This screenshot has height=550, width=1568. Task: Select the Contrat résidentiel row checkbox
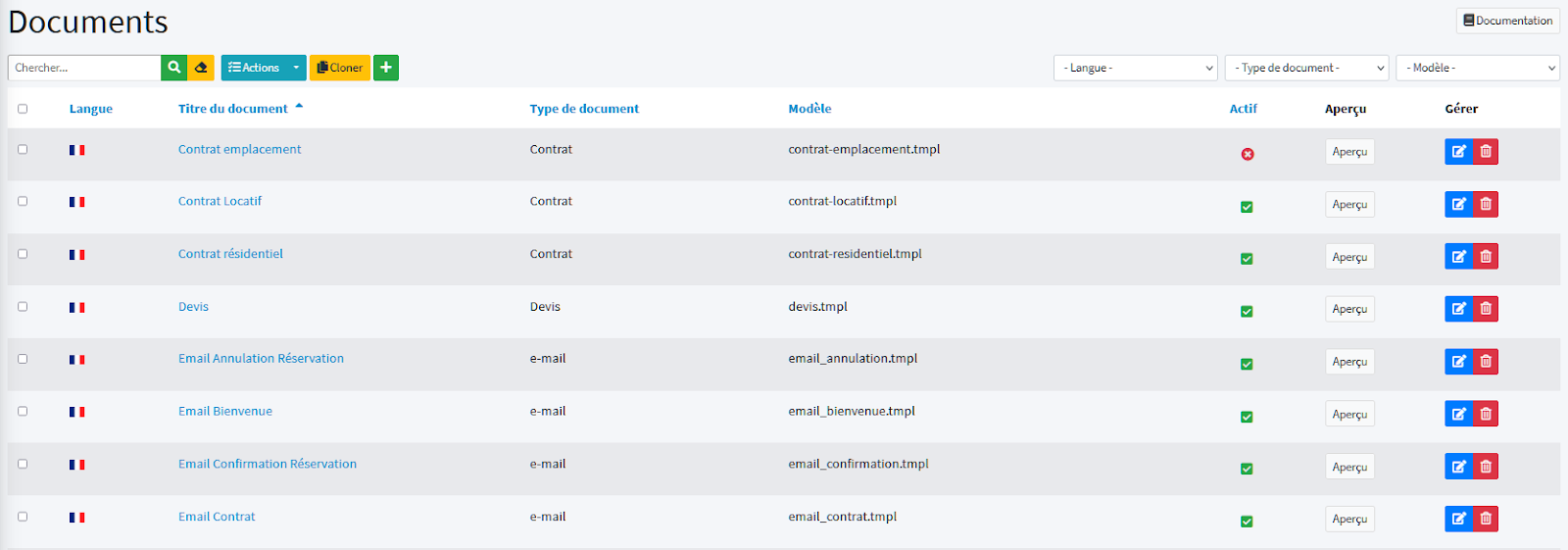pyautogui.click(x=23, y=254)
